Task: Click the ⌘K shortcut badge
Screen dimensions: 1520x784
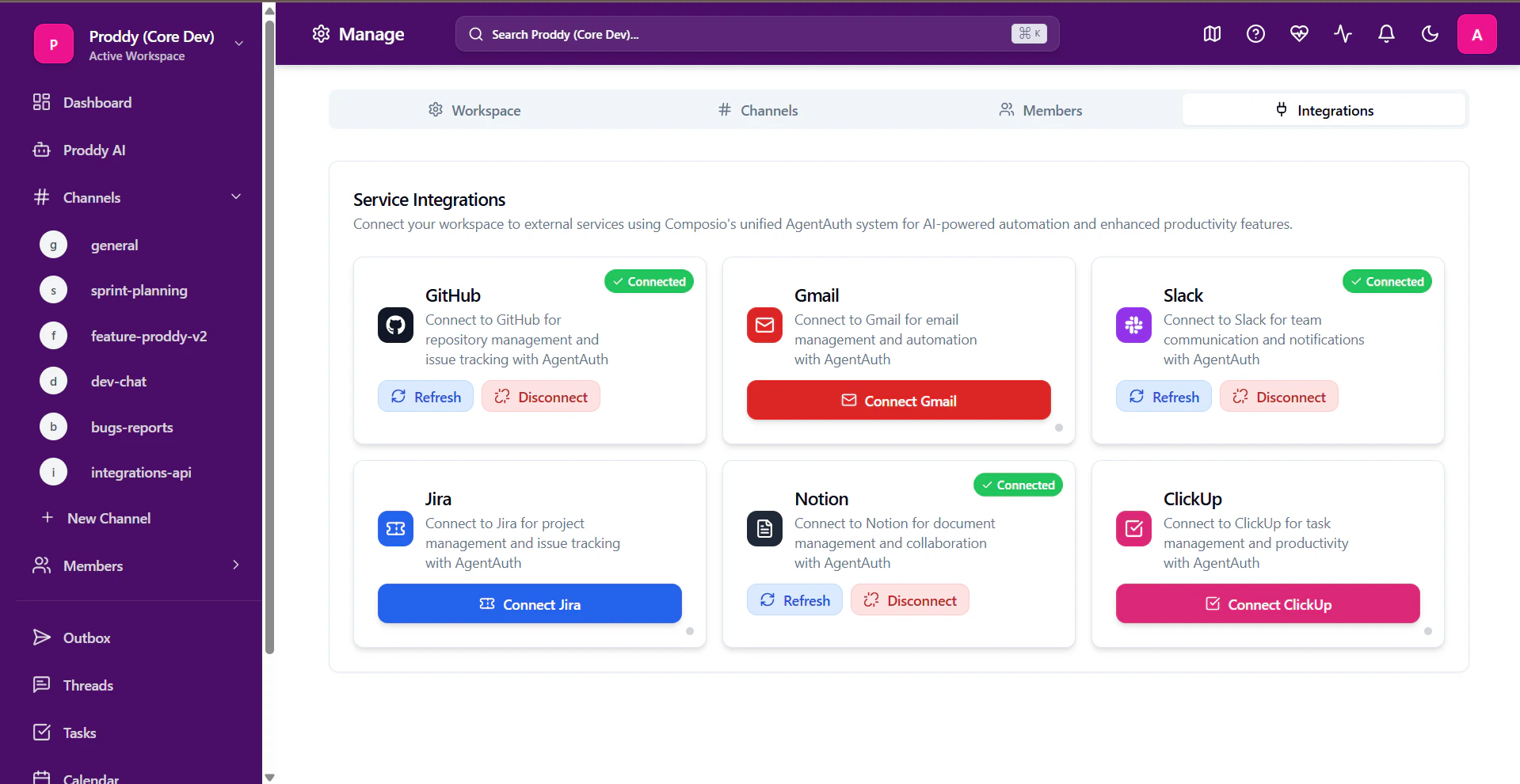Action: [x=1029, y=33]
